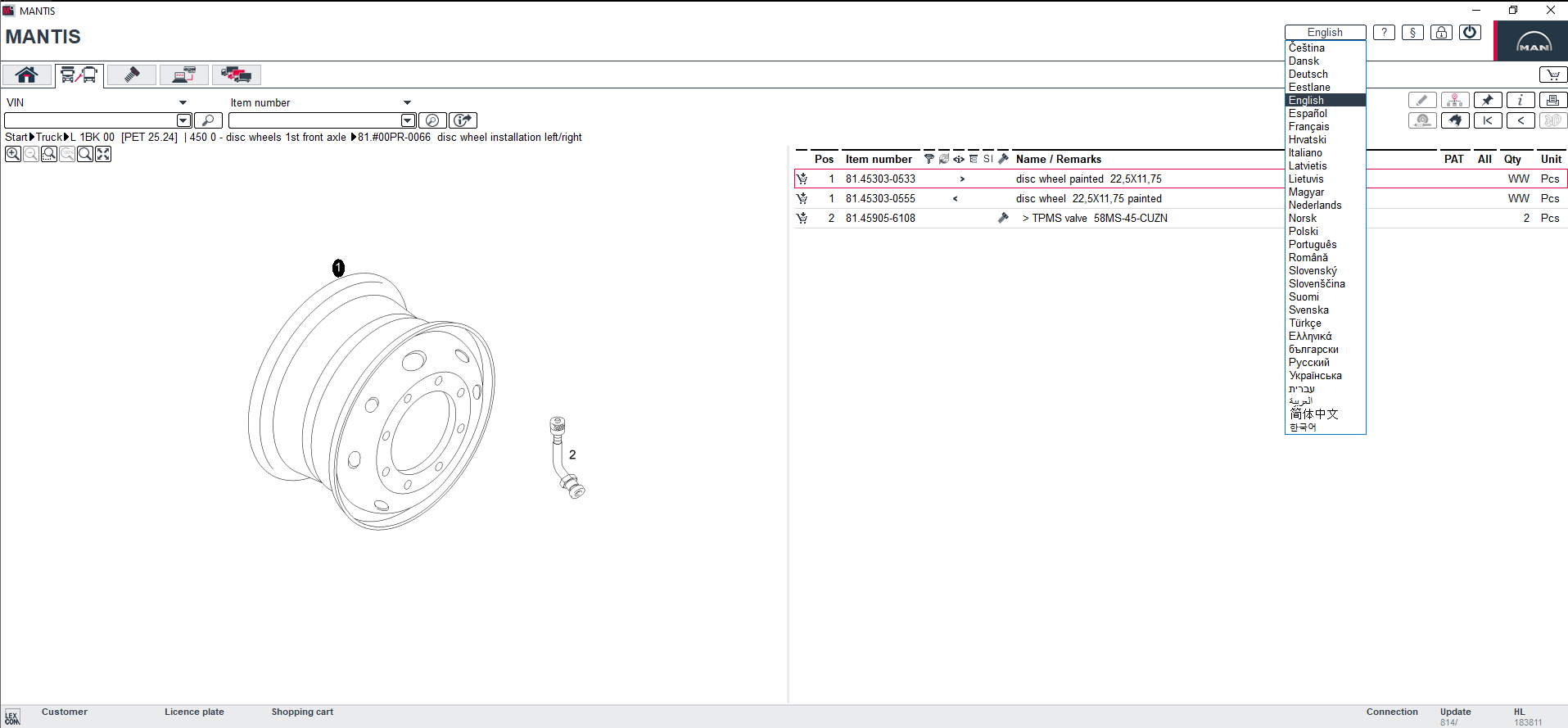Click the funnel filter column header icon
Image resolution: width=1568 pixels, height=728 pixels.
click(x=929, y=159)
